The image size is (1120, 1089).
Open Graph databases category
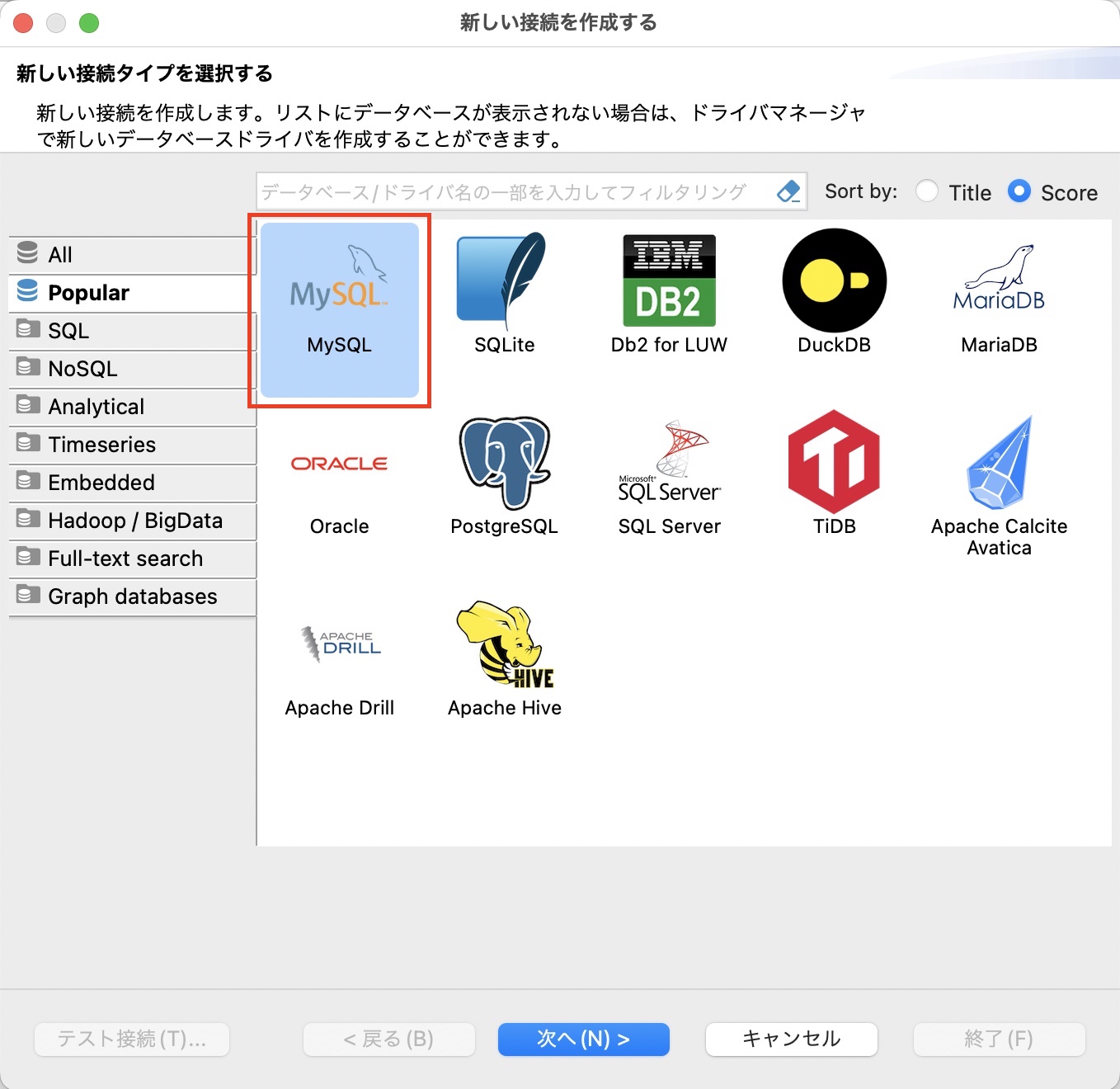[133, 596]
